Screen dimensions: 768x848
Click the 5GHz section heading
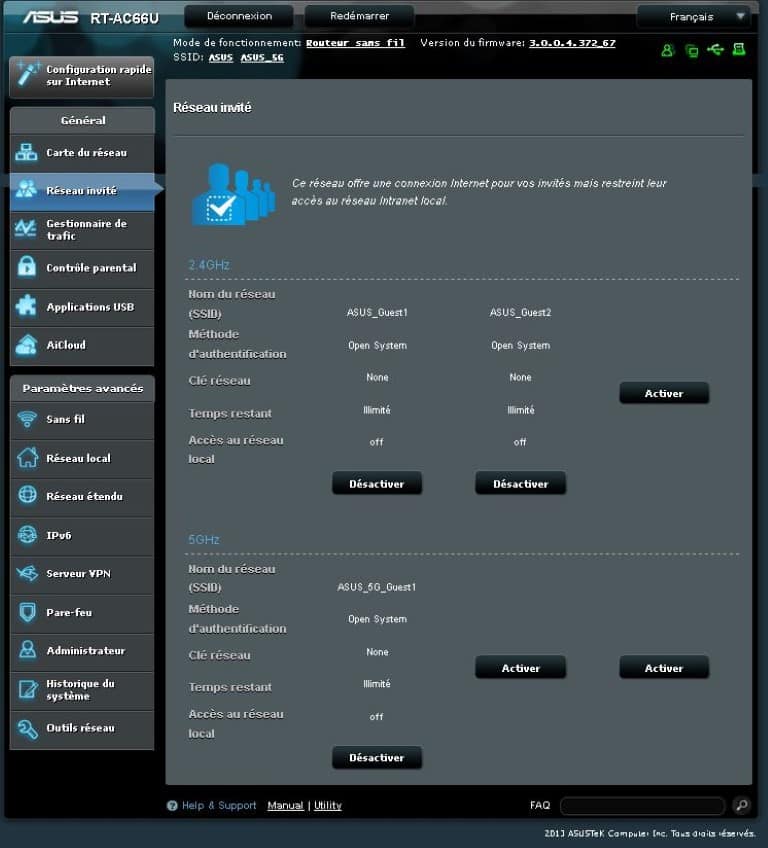pyautogui.click(x=204, y=540)
